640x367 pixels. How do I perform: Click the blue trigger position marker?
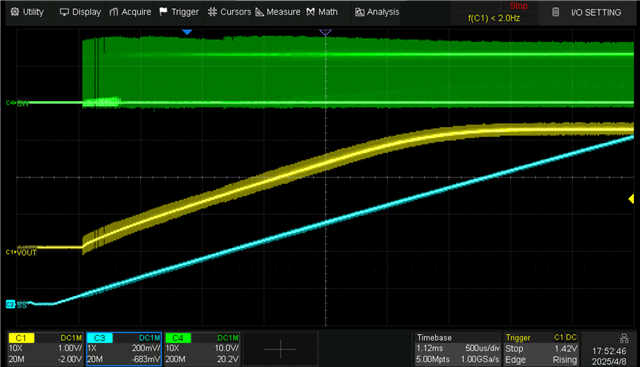[x=187, y=32]
